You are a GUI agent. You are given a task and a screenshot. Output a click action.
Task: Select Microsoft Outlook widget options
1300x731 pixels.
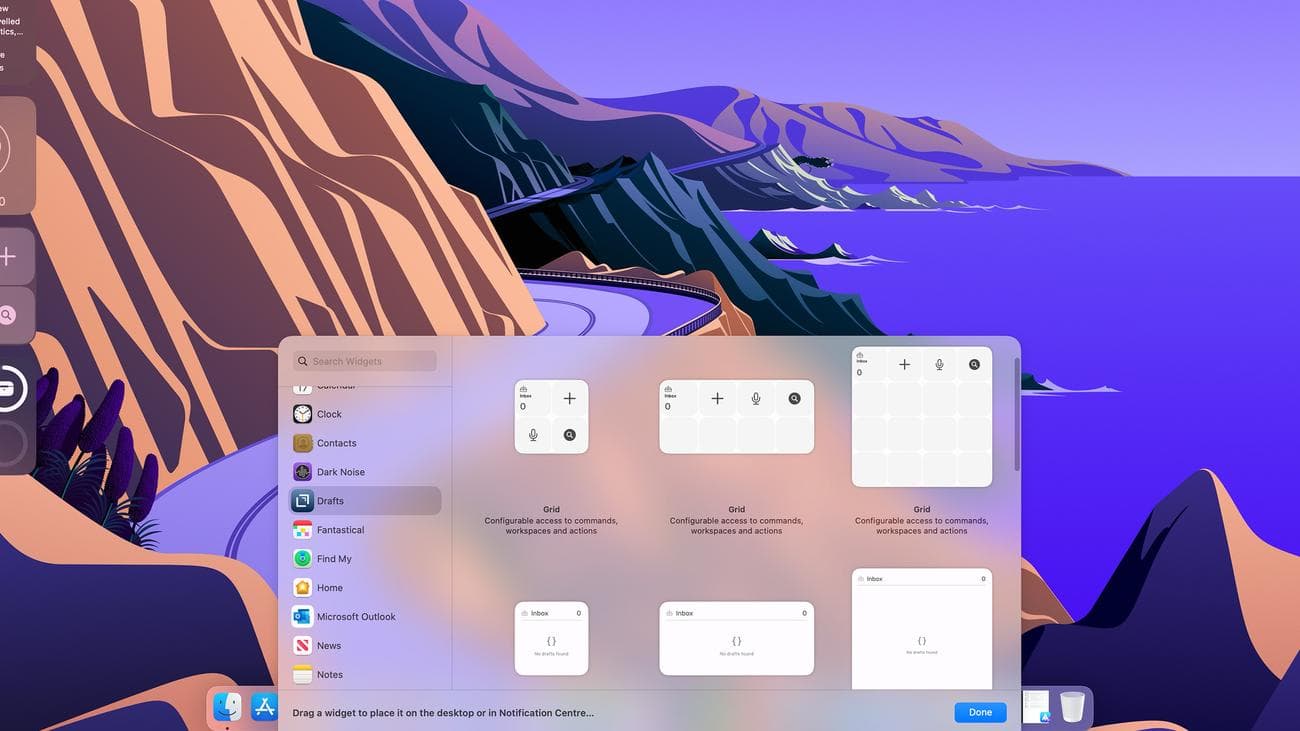(355, 616)
